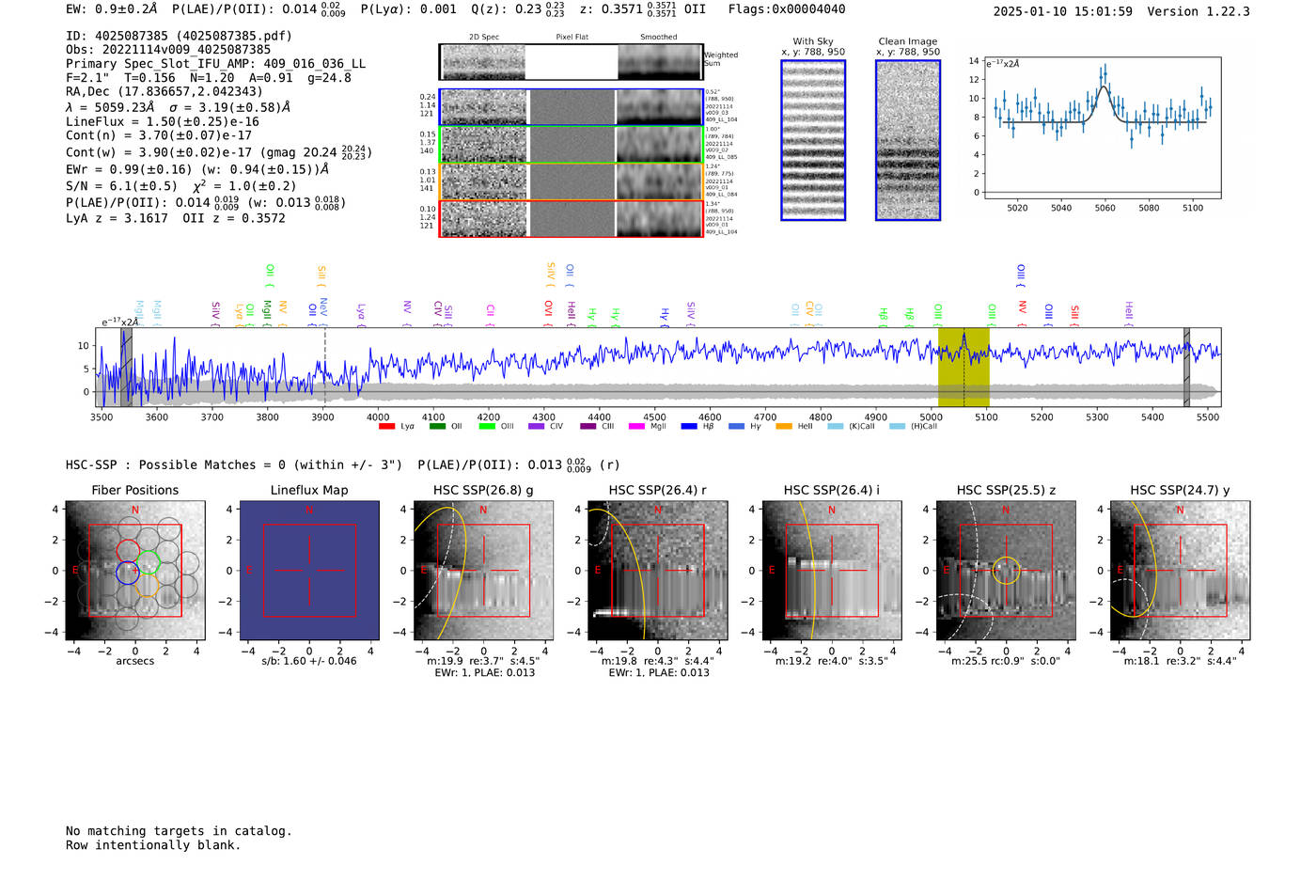
Task: Select the CIV purple legend swatch
Action: [536, 427]
